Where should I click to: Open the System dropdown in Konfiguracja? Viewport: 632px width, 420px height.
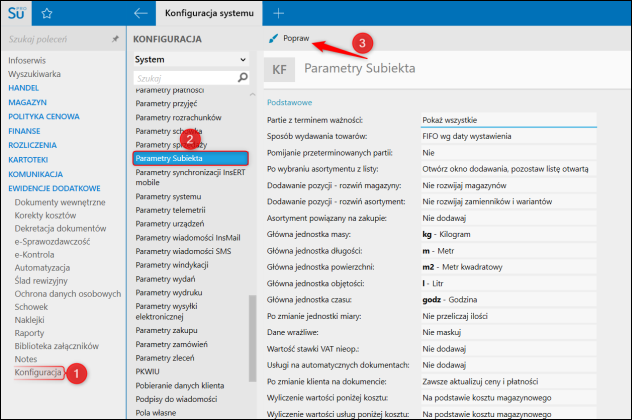(190, 60)
